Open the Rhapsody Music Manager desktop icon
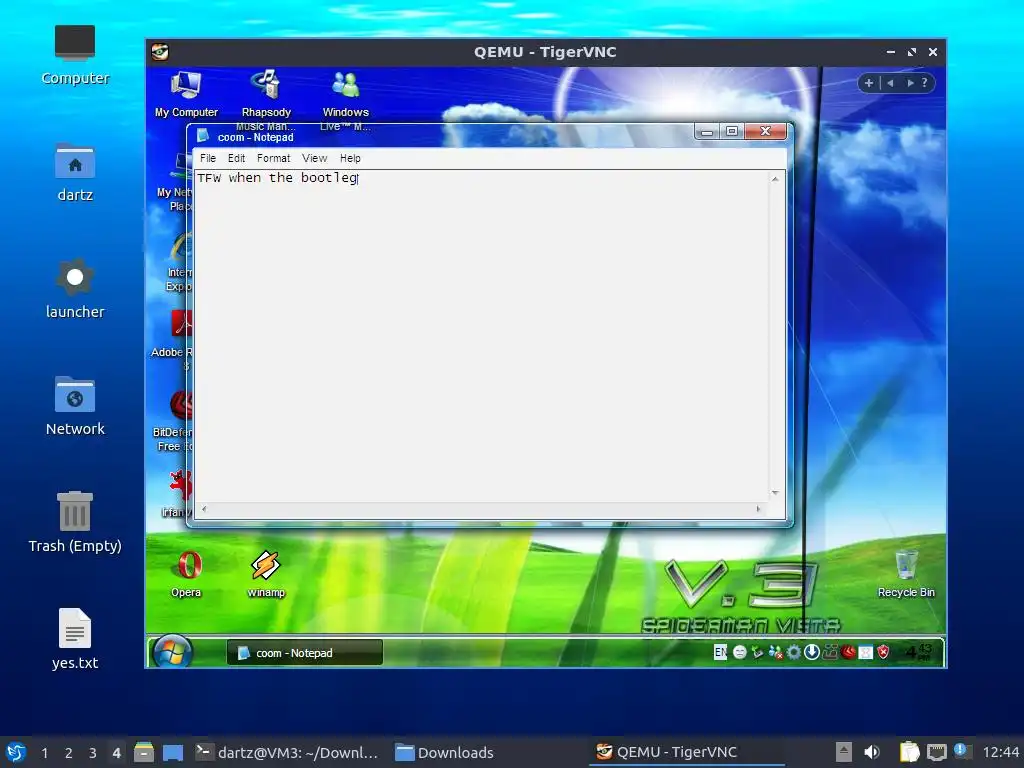1024x768 pixels. click(266, 93)
